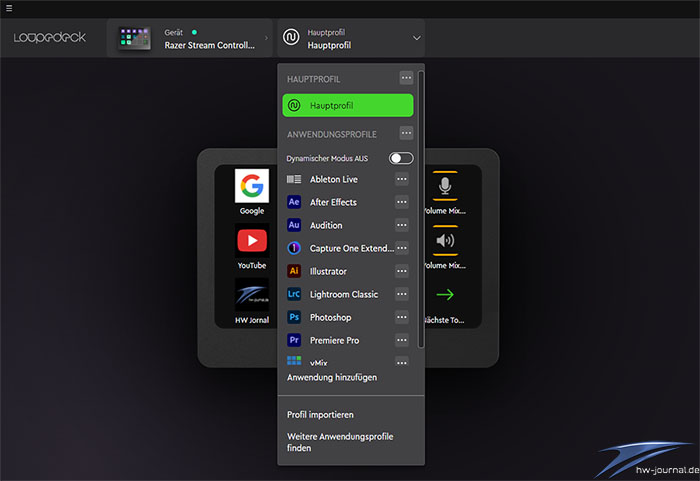
Task: Collapse the Hauptprofil profile dropdown chevron
Action: tap(417, 38)
